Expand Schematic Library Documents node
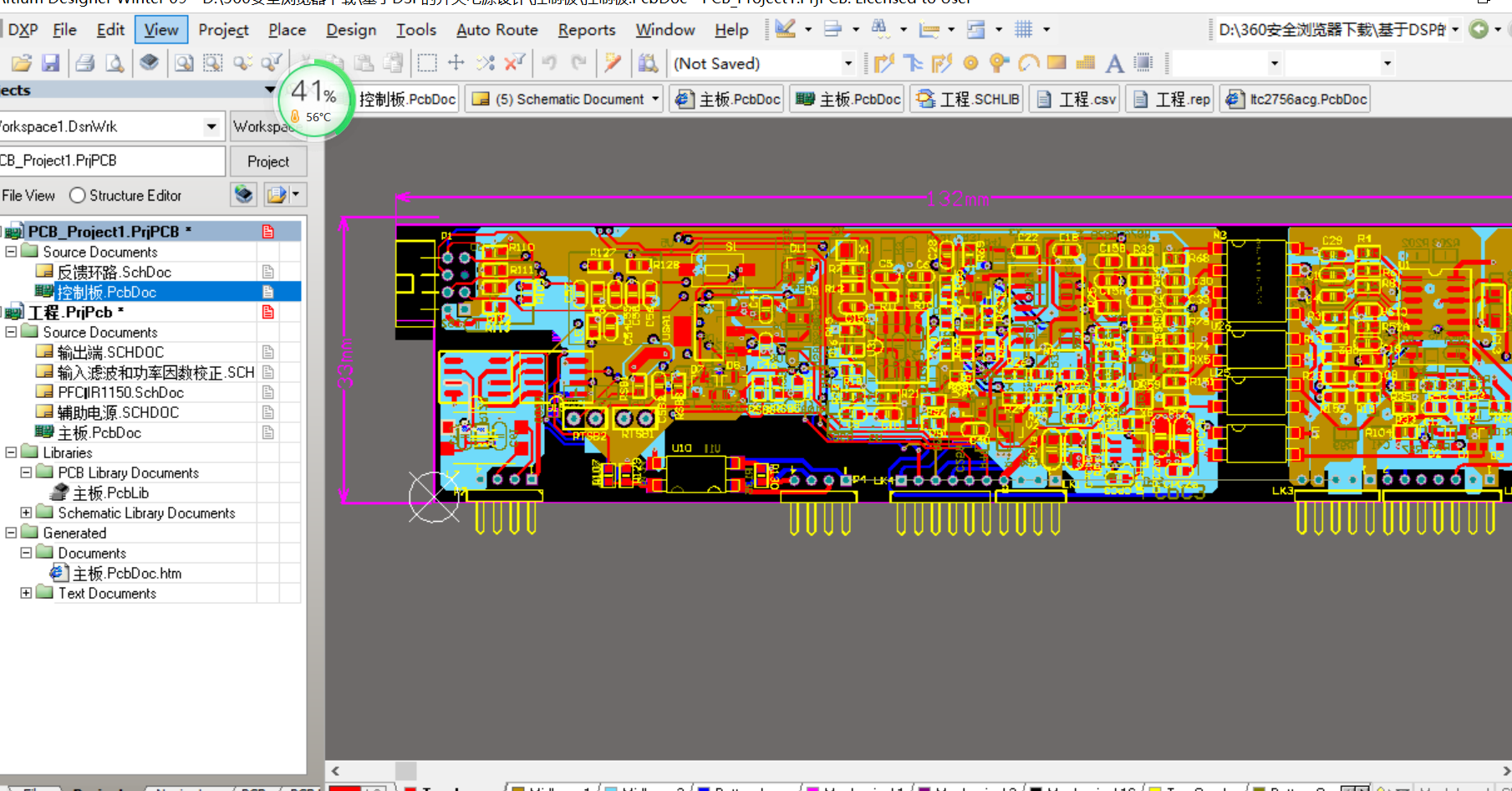The width and height of the screenshot is (1512, 791). (x=26, y=512)
